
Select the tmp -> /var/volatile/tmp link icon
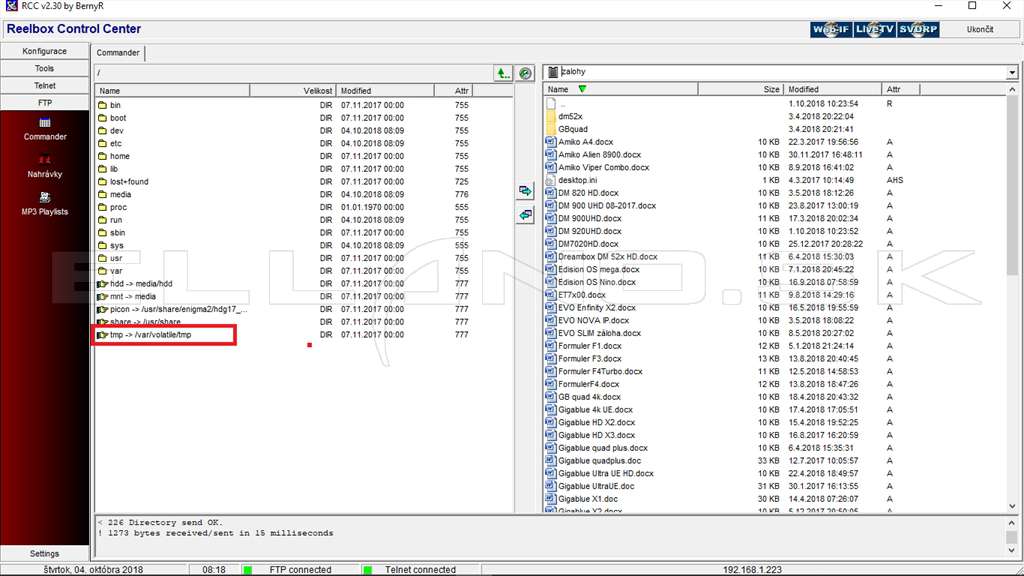103,334
